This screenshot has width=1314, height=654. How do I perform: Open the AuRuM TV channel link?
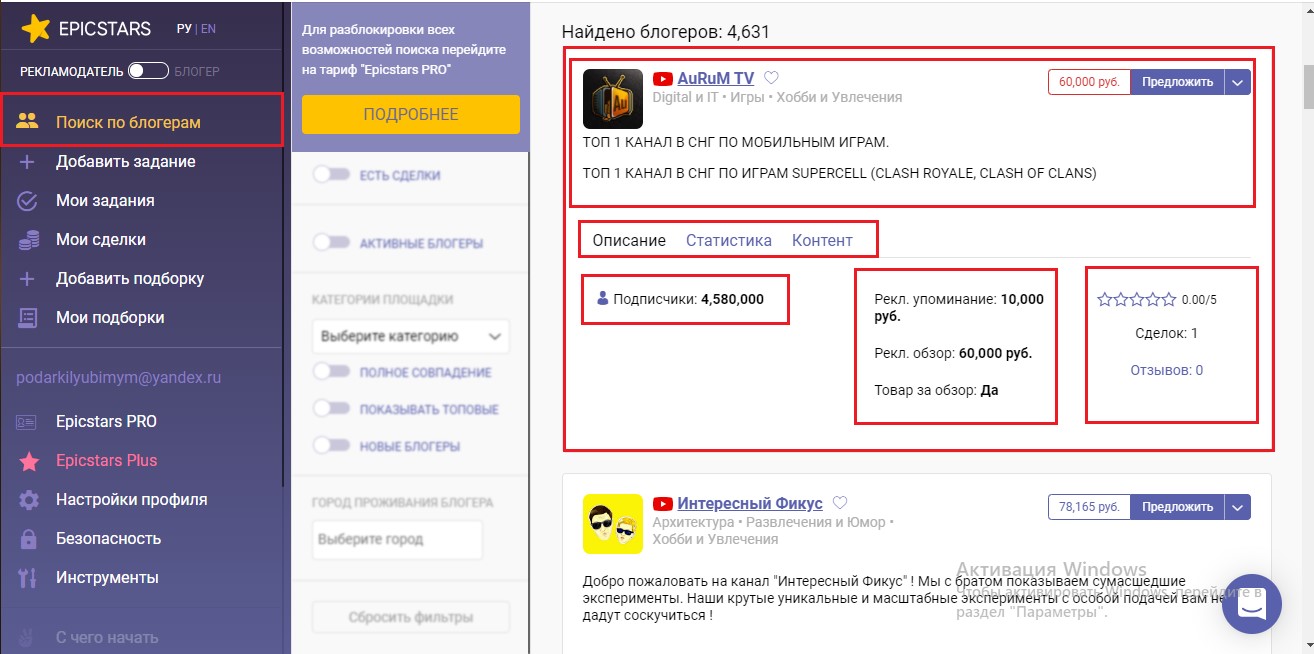click(x=716, y=78)
